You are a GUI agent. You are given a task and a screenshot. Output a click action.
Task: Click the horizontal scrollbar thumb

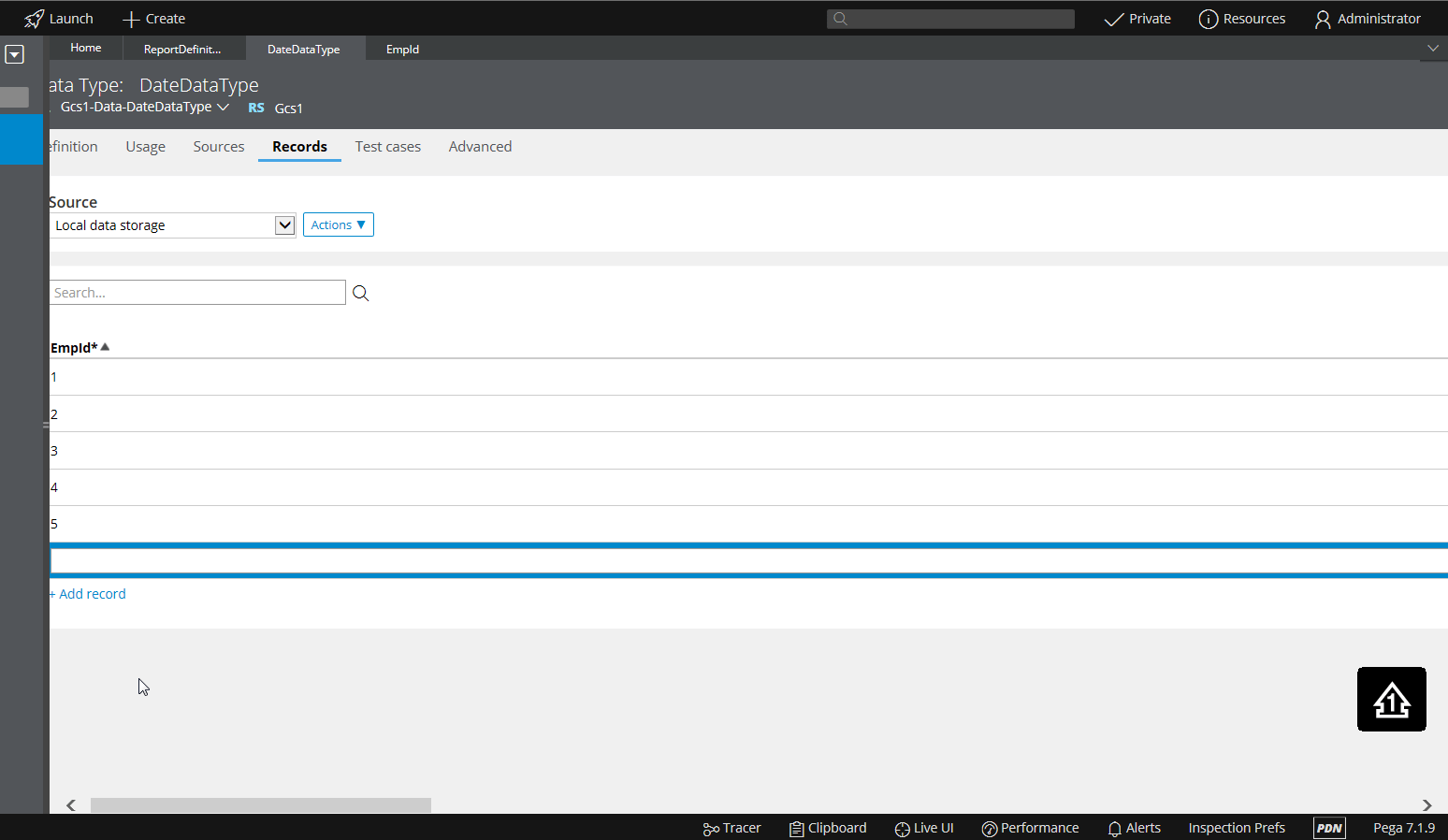(261, 805)
